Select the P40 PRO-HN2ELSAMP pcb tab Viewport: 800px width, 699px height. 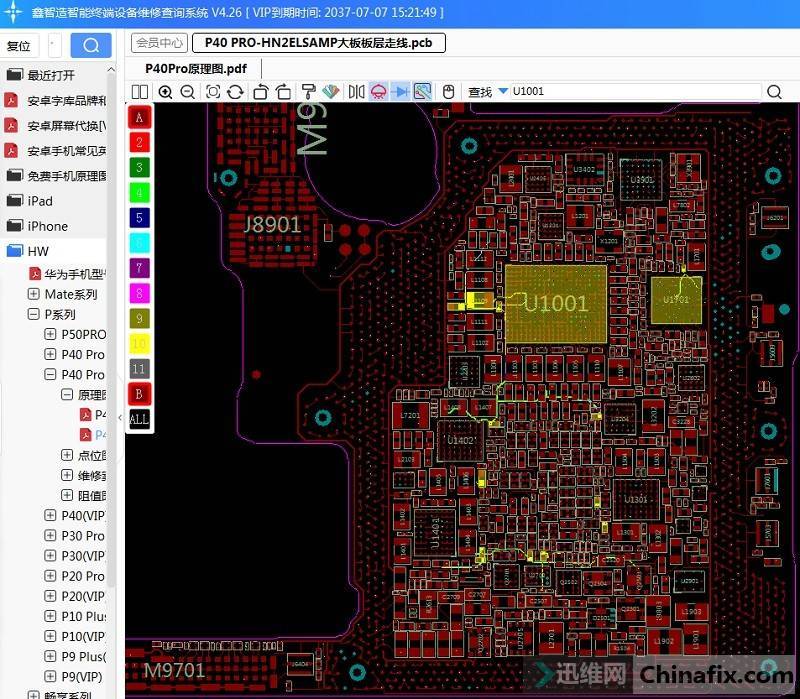pyautogui.click(x=318, y=43)
